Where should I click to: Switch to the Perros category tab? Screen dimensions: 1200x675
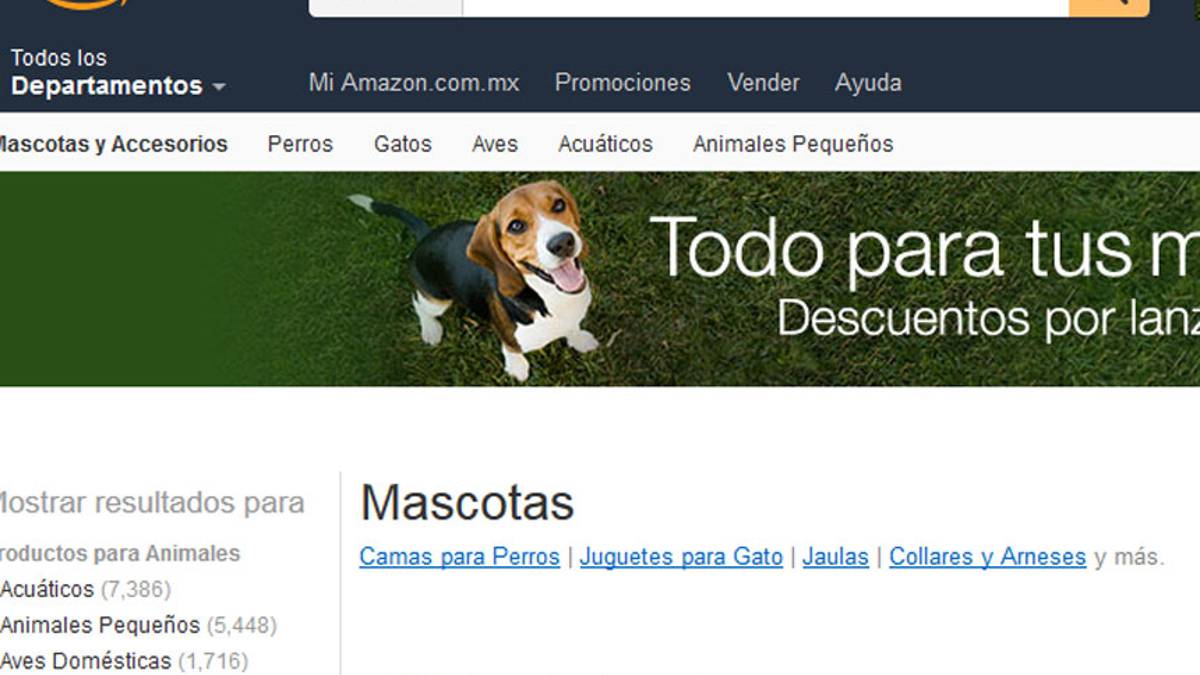point(300,144)
